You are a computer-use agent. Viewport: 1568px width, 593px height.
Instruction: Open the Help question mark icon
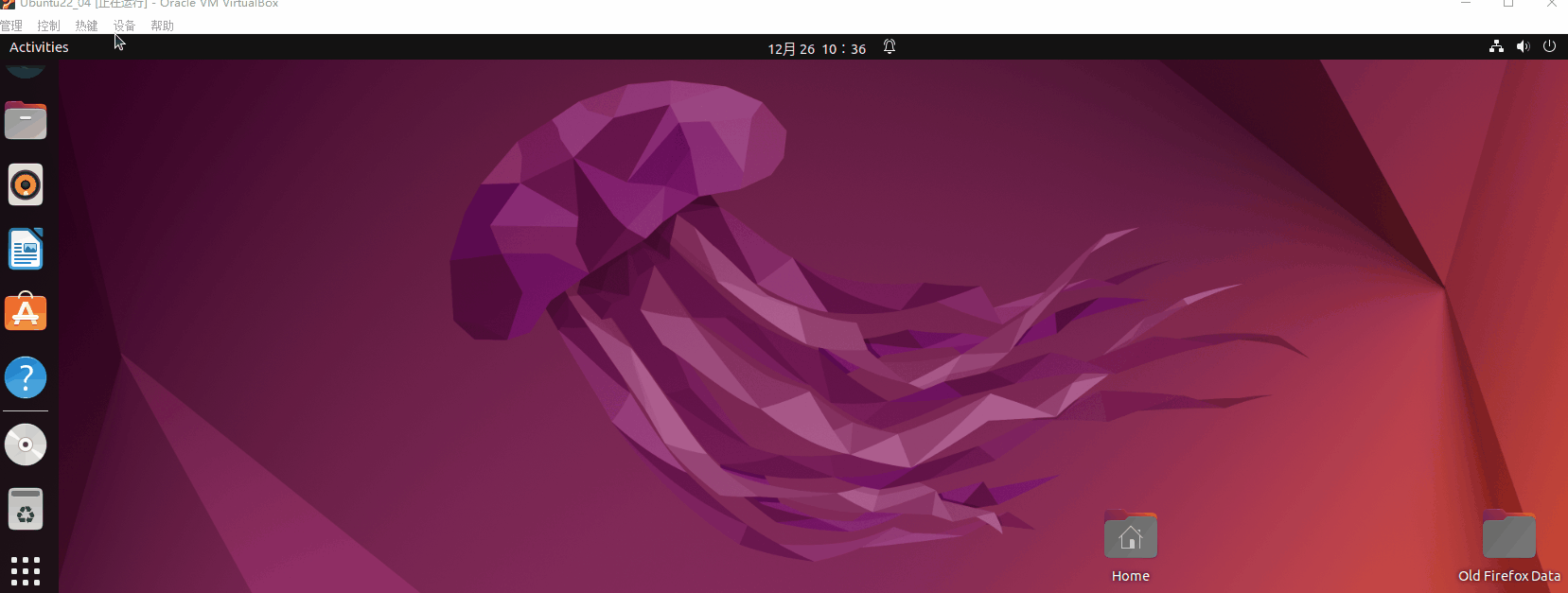coord(26,377)
